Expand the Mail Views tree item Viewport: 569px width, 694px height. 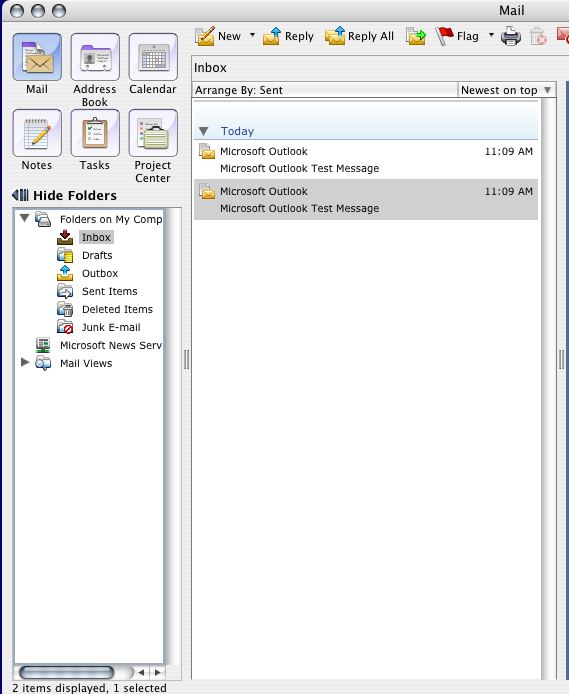point(25,362)
